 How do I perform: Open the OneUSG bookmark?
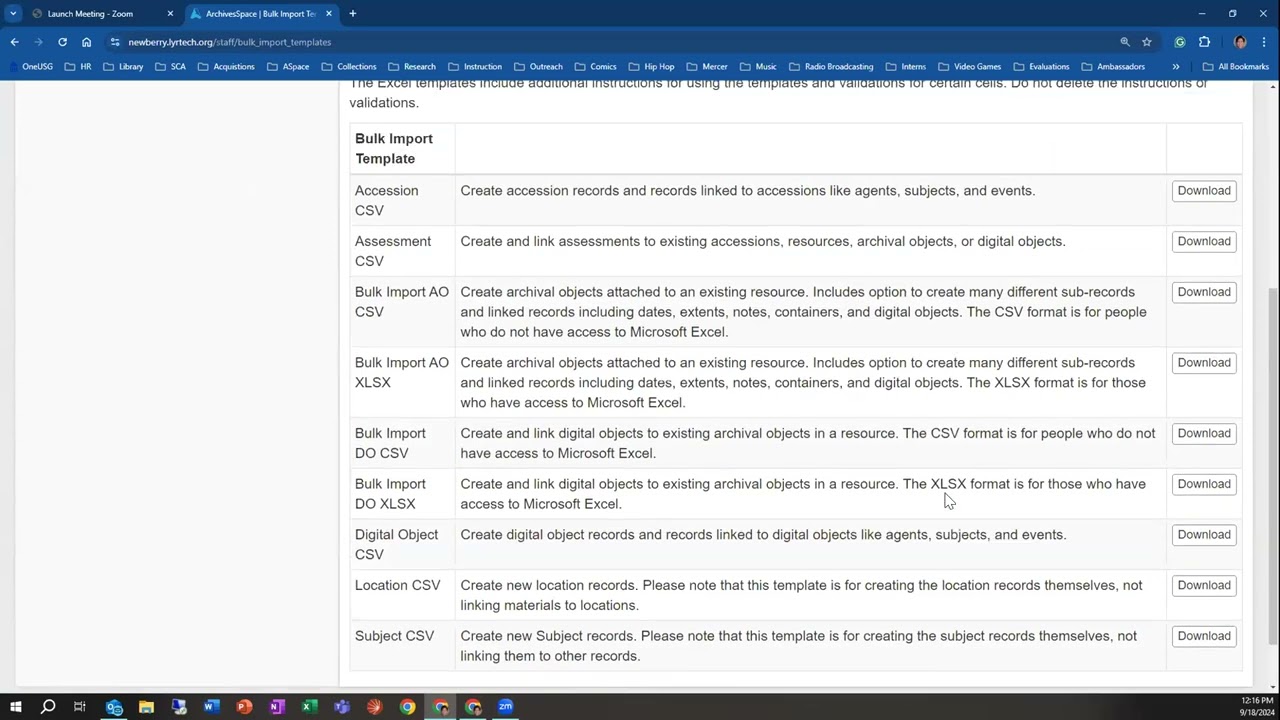29,67
